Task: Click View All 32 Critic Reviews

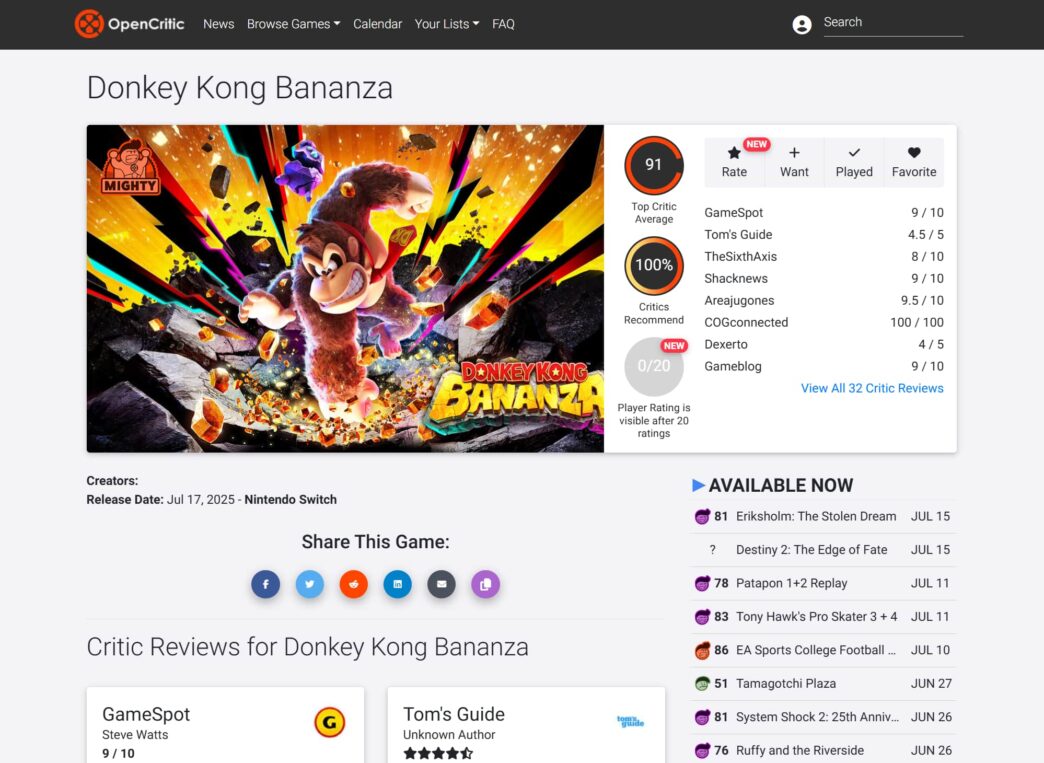Action: 872,388
